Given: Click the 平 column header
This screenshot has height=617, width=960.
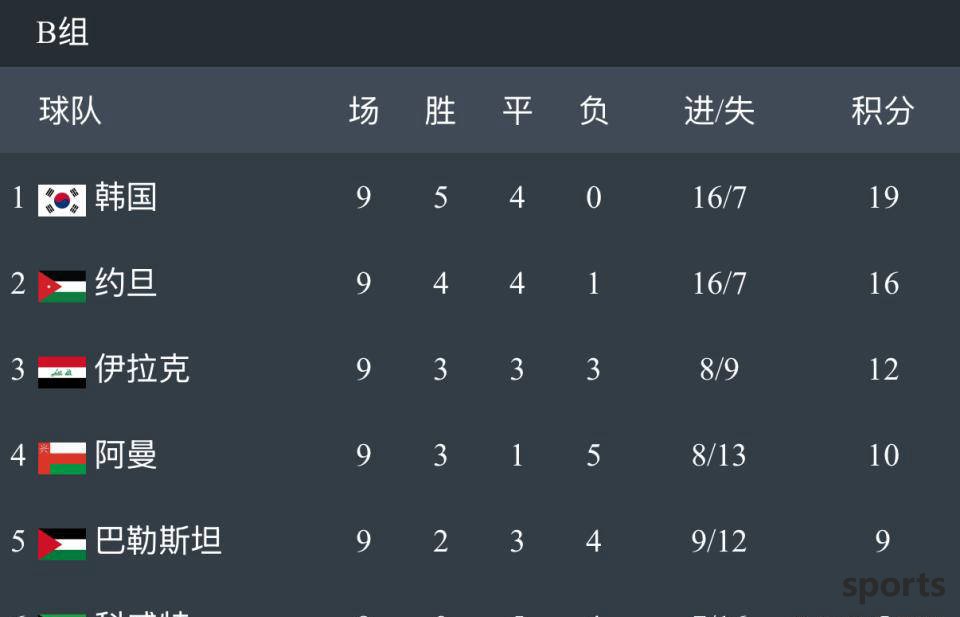Looking at the screenshot, I should click(x=517, y=111).
